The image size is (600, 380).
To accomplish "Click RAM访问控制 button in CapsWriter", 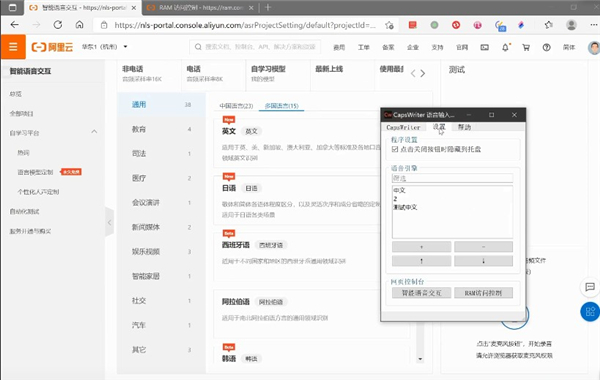I will 483,293.
